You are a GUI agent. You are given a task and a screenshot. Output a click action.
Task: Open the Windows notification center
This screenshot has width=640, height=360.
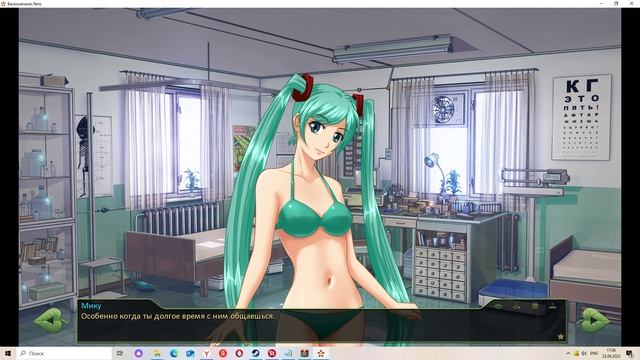point(629,353)
